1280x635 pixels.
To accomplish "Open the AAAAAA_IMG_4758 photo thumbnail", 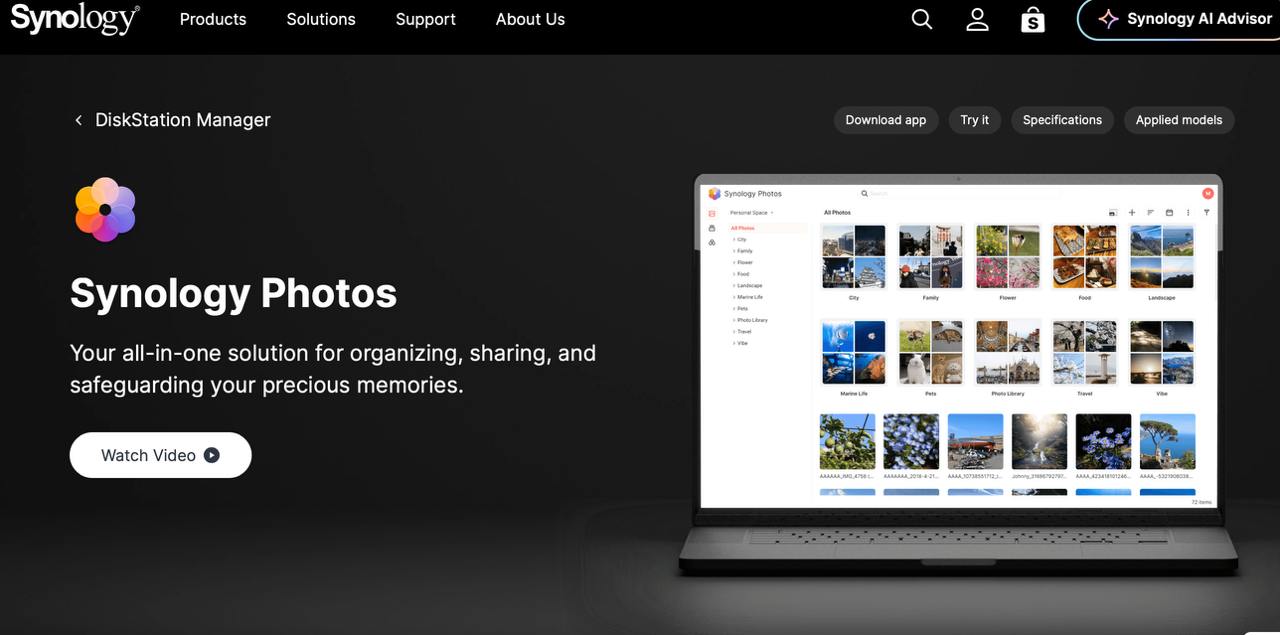I will pos(847,441).
